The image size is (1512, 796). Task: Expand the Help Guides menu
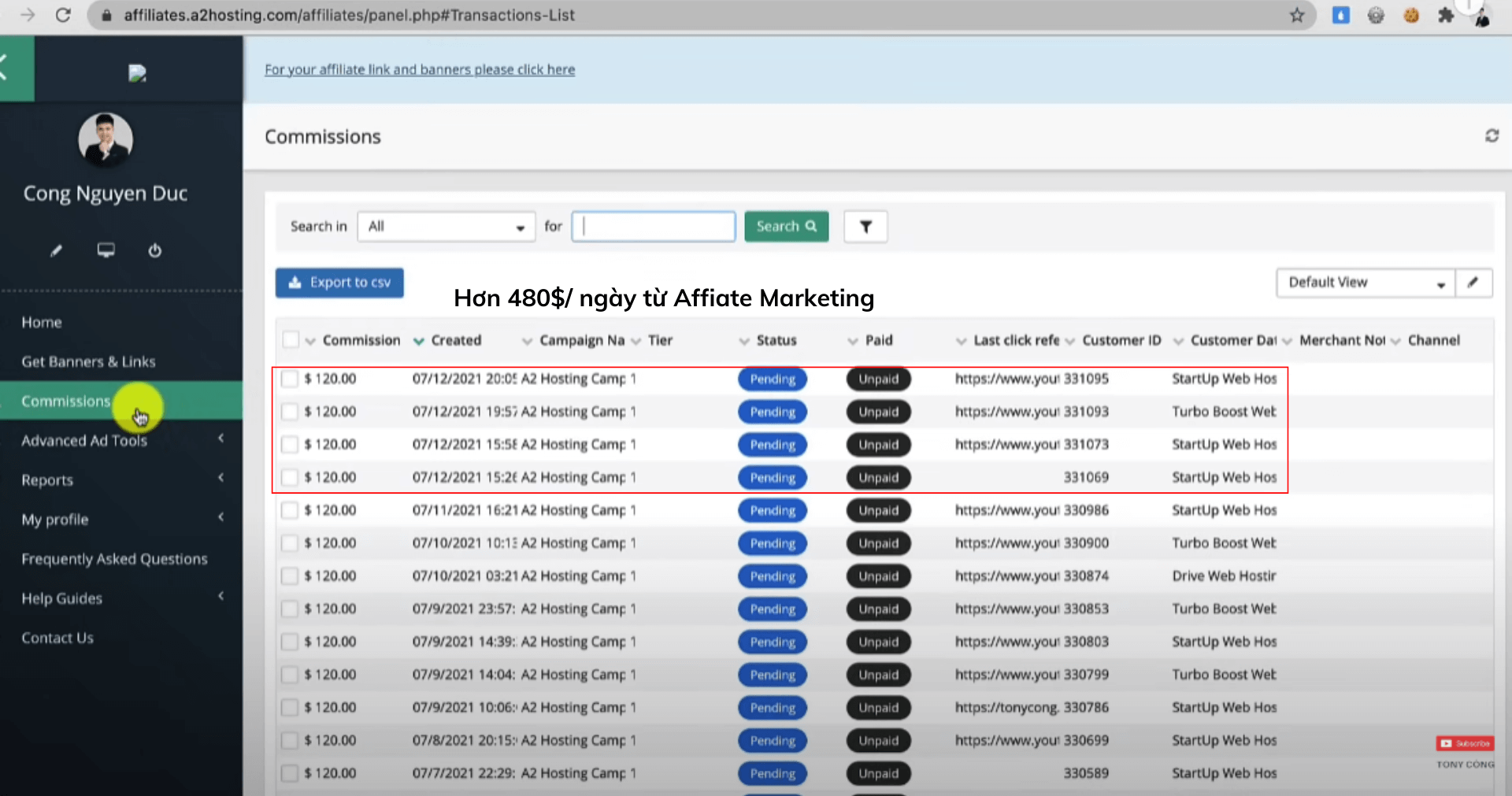coord(121,598)
